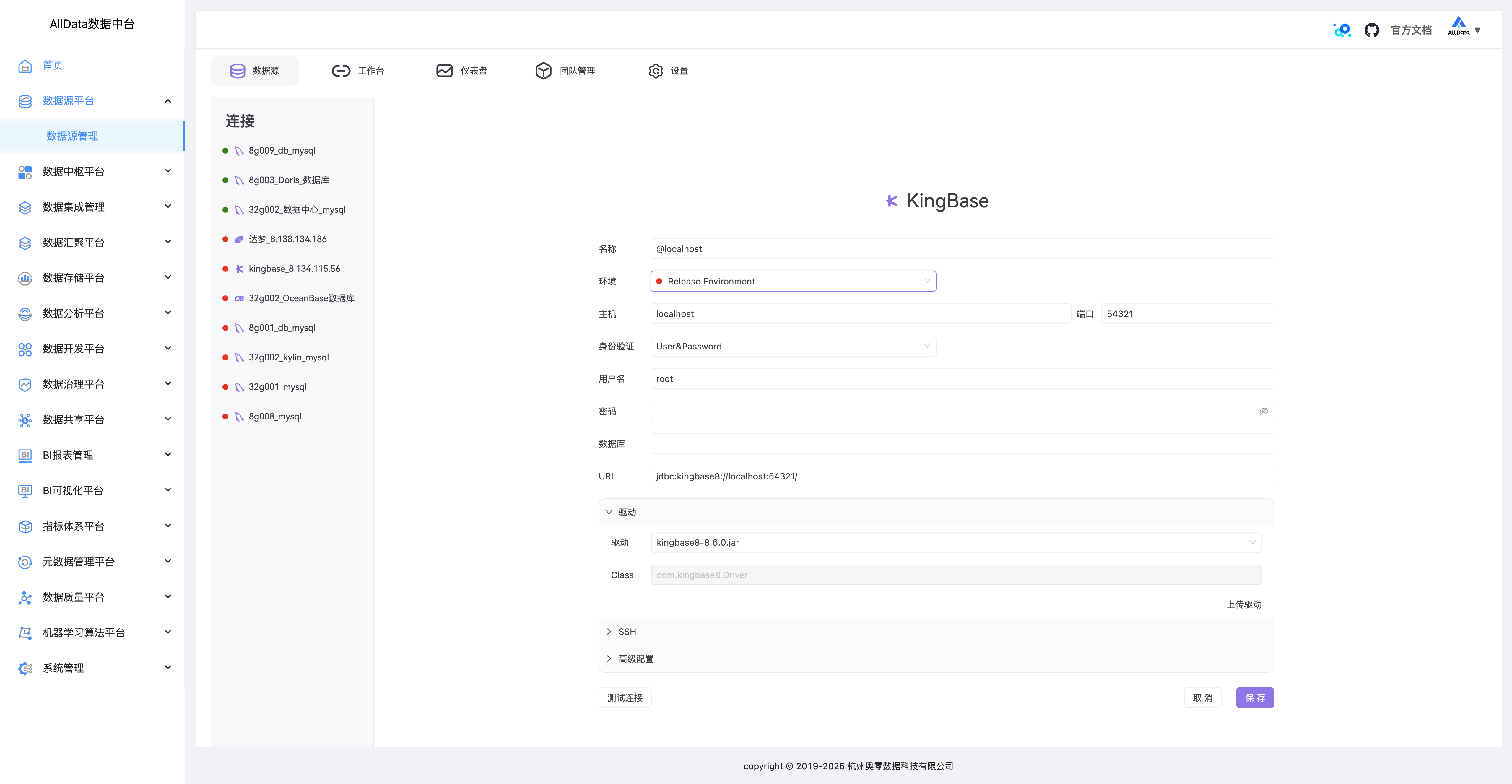Open the kingbase8-8.6.0.jar driver dropdown
This screenshot has height=784, width=1512.
[956, 542]
